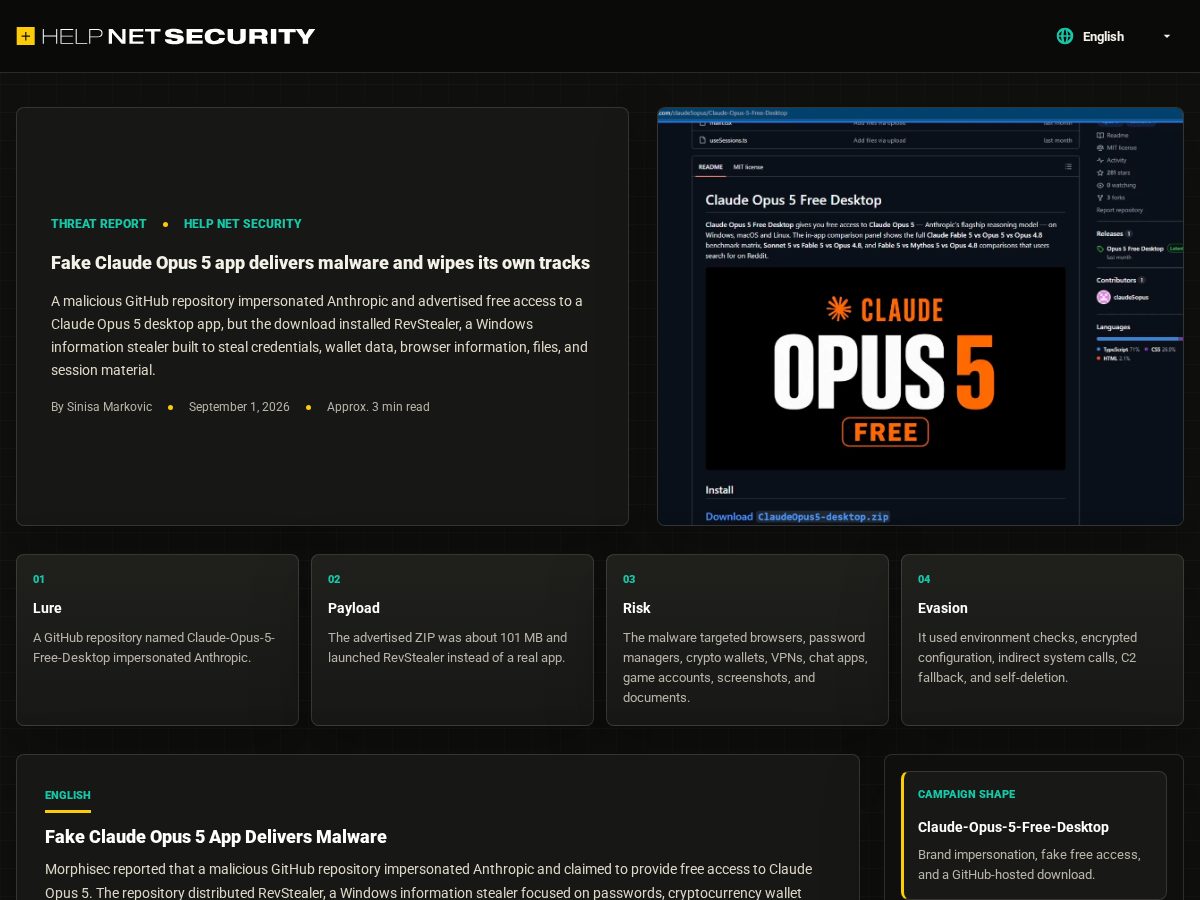
Task: Open the Help Net Security homepage wordmark
Action: click(x=178, y=36)
